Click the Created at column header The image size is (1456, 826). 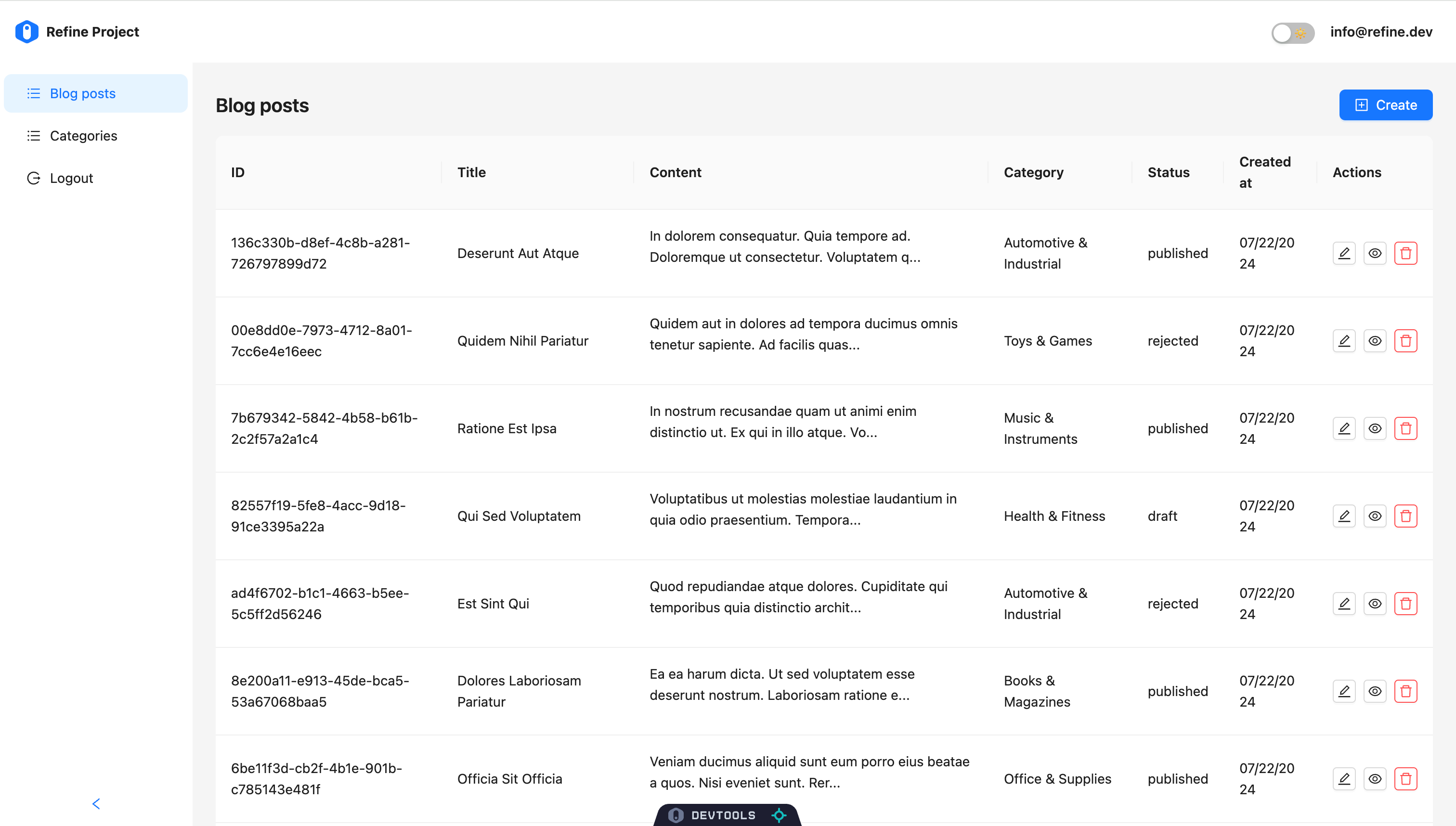click(1270, 172)
